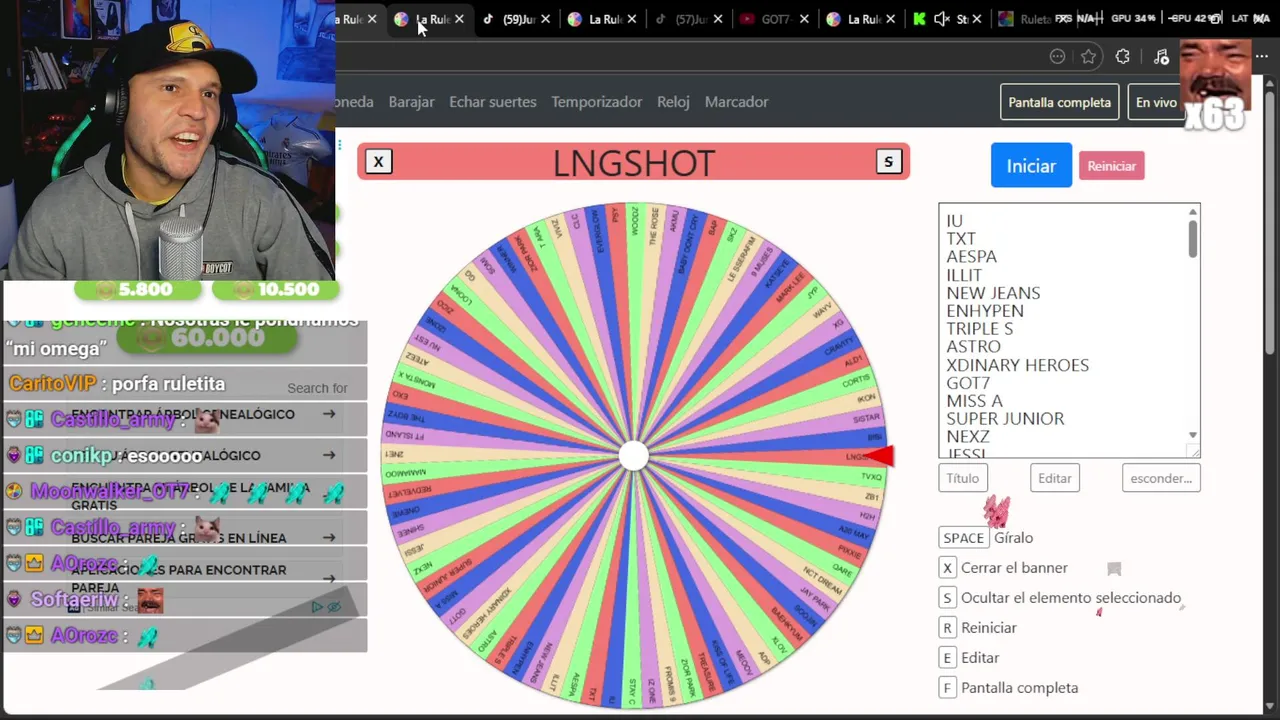This screenshot has width=1280, height=720.
Task: Select AESPA in the entries list
Action: tap(971, 257)
